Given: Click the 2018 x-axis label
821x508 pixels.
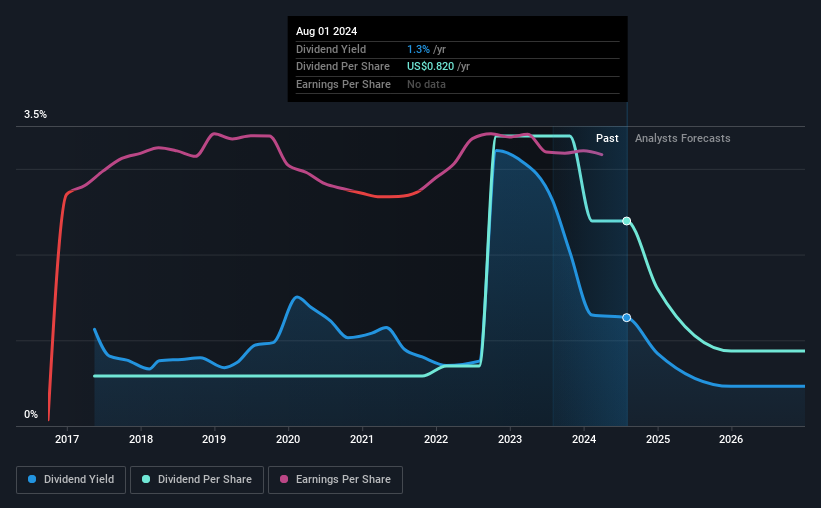Looking at the screenshot, I should point(141,439).
